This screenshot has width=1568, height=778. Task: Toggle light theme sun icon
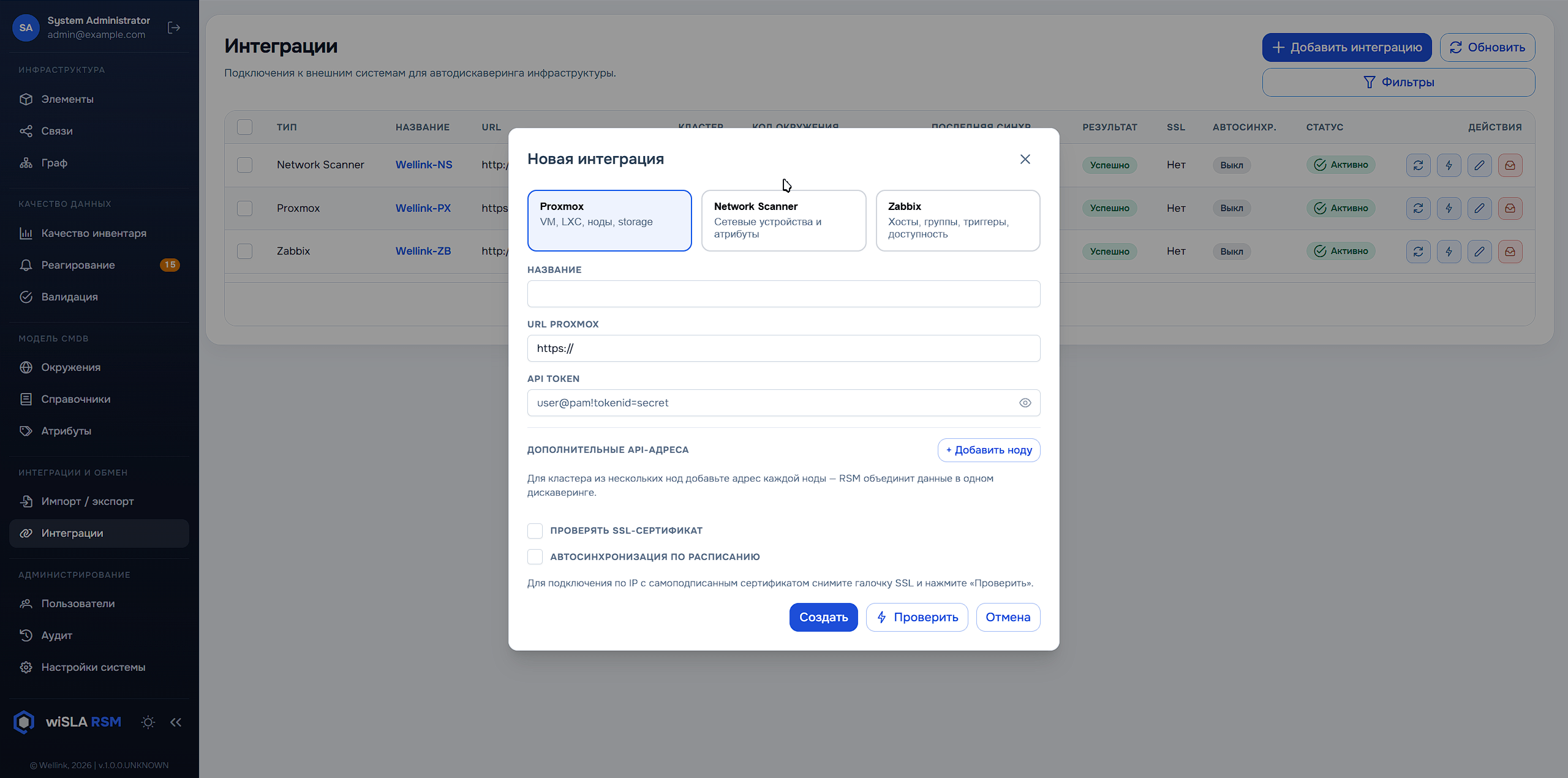(x=148, y=722)
